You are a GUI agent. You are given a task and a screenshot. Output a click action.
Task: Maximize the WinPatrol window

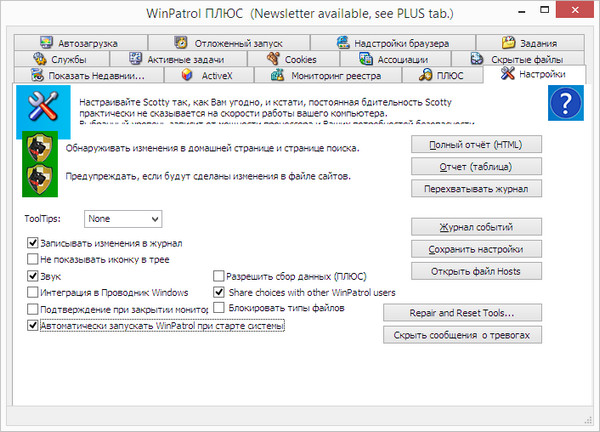click(x=544, y=10)
